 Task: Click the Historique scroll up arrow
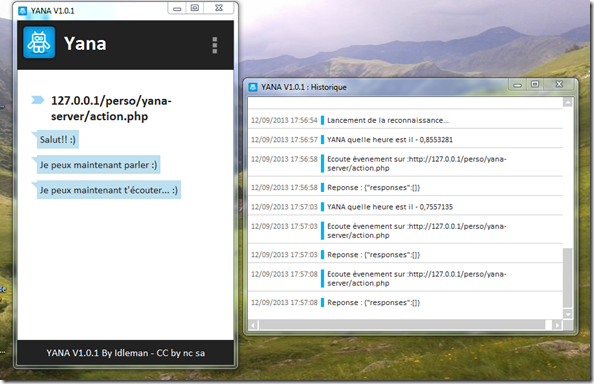pyautogui.click(x=567, y=102)
